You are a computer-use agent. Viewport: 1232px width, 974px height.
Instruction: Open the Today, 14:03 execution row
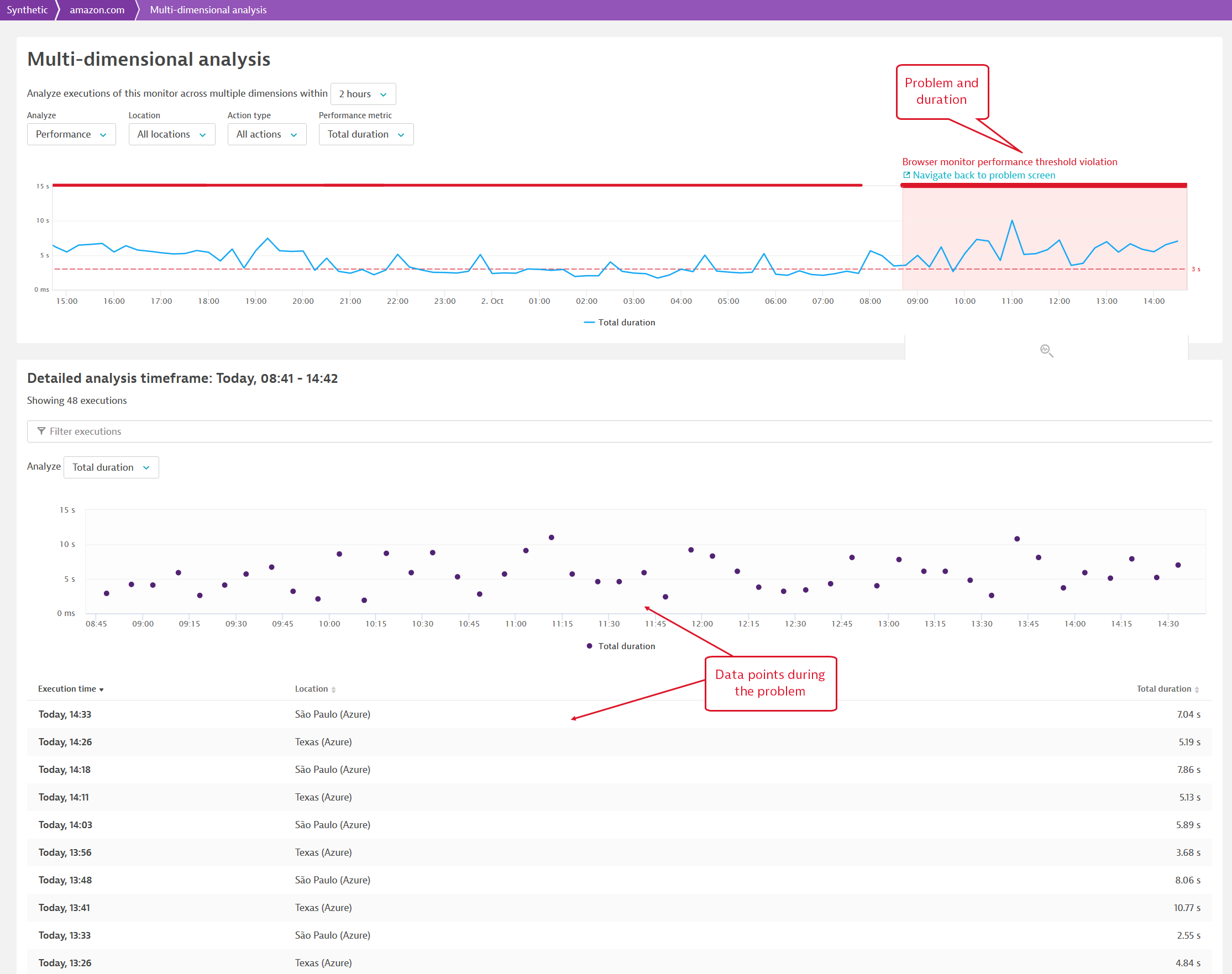[620, 825]
